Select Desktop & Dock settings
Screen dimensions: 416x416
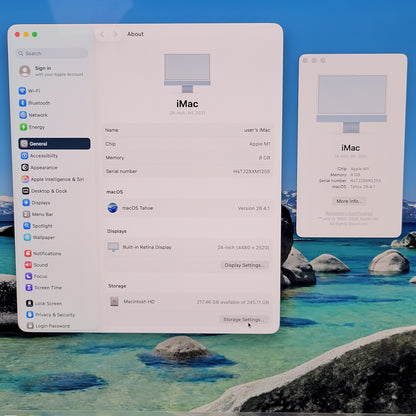45,191
